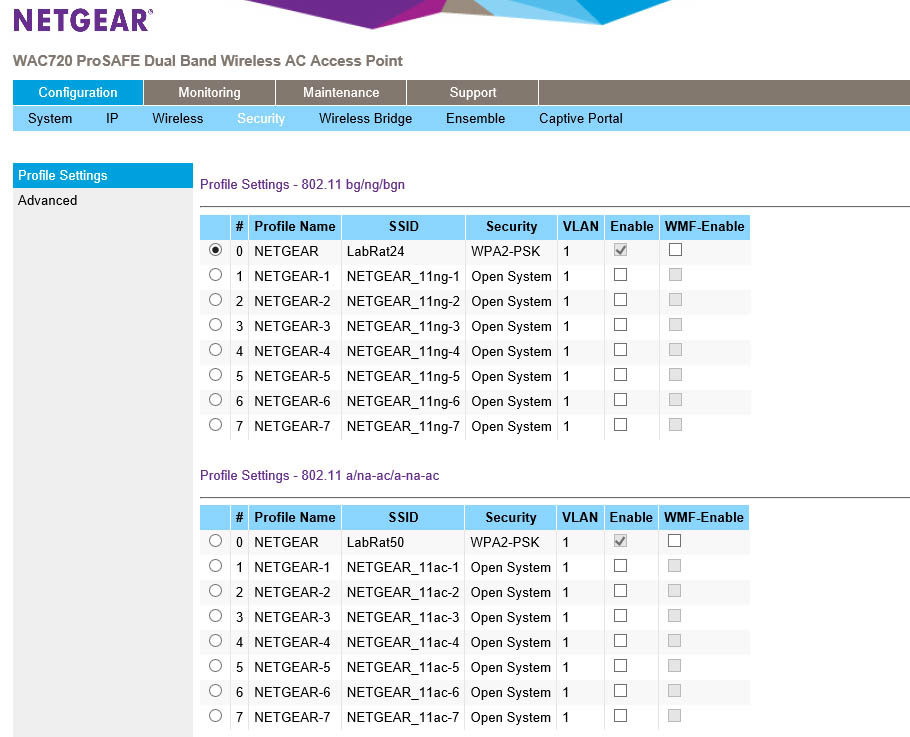The image size is (910, 737).
Task: Click the WAC720 ProSAFE product title
Action: [208, 61]
